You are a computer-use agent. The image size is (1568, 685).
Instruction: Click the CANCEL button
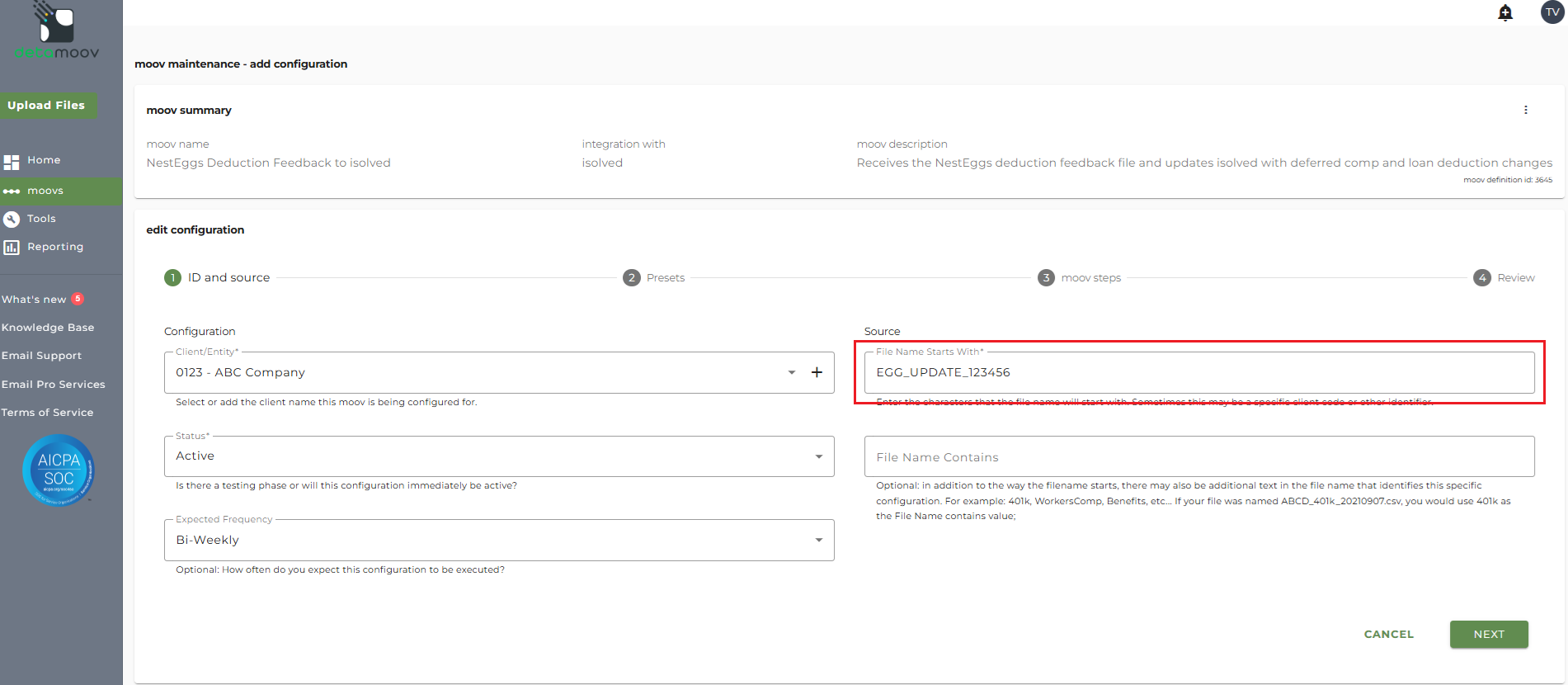(x=1388, y=634)
